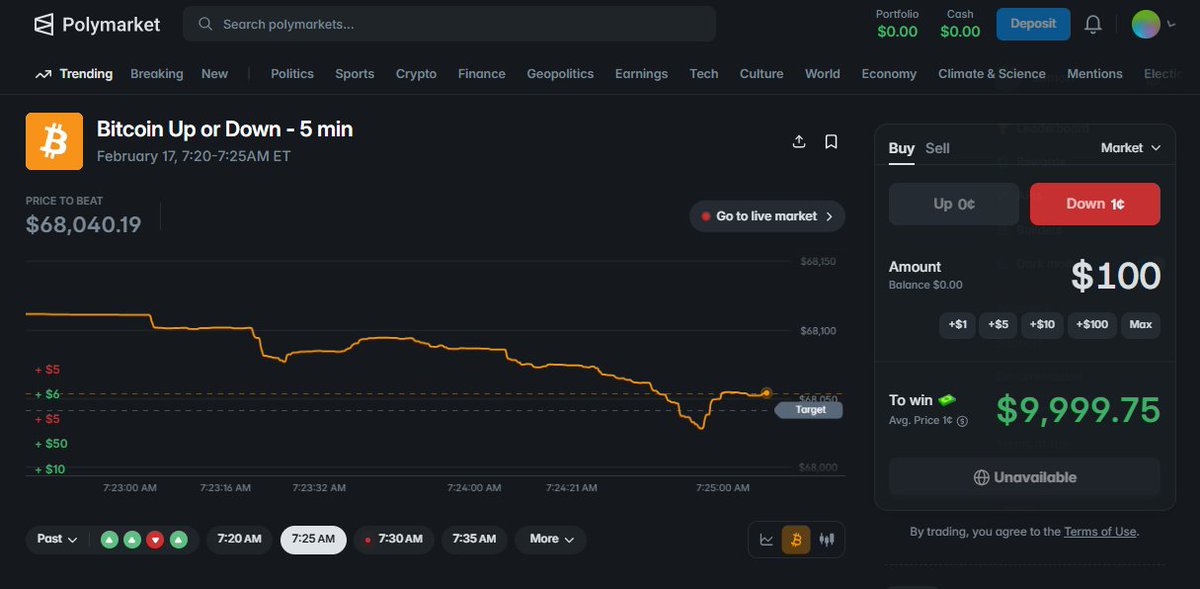The height and width of the screenshot is (589, 1200).
Task: Go to the Sports category
Action: tap(355, 74)
